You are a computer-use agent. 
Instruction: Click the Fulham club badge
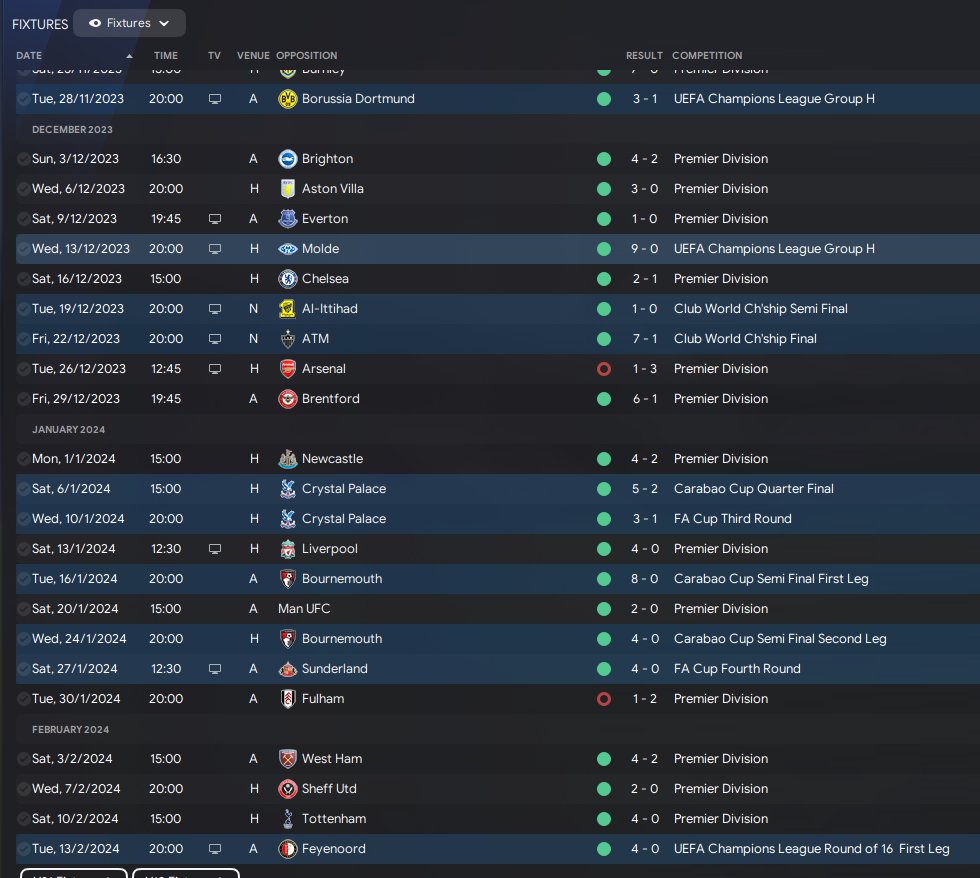tap(288, 699)
